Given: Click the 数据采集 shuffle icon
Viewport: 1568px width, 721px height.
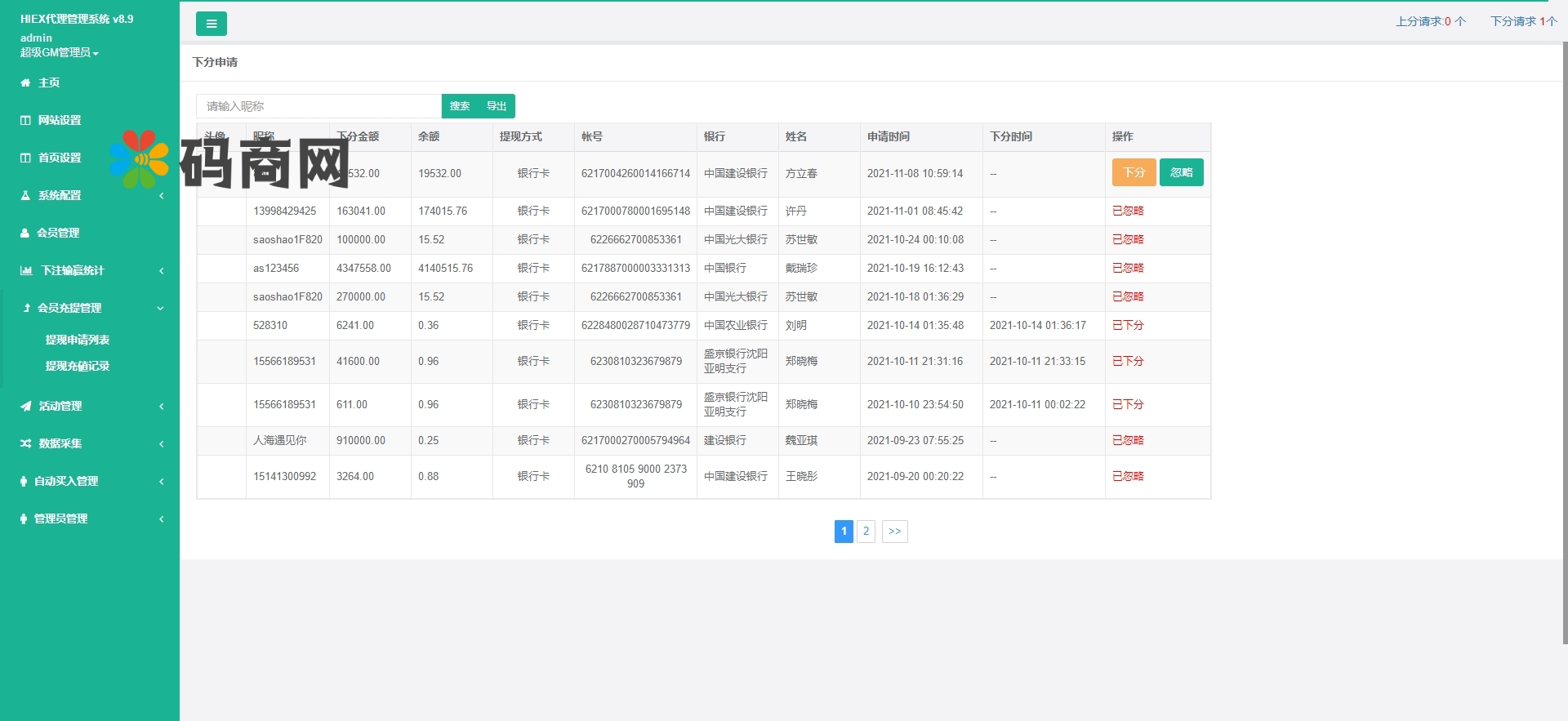Looking at the screenshot, I should pyautogui.click(x=25, y=443).
